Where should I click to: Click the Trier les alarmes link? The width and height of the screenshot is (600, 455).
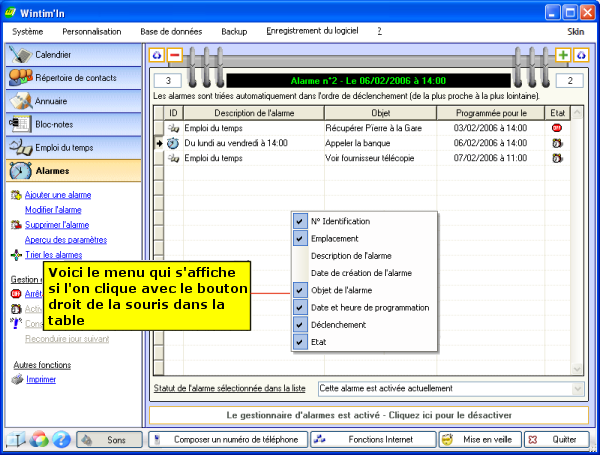click(54, 255)
